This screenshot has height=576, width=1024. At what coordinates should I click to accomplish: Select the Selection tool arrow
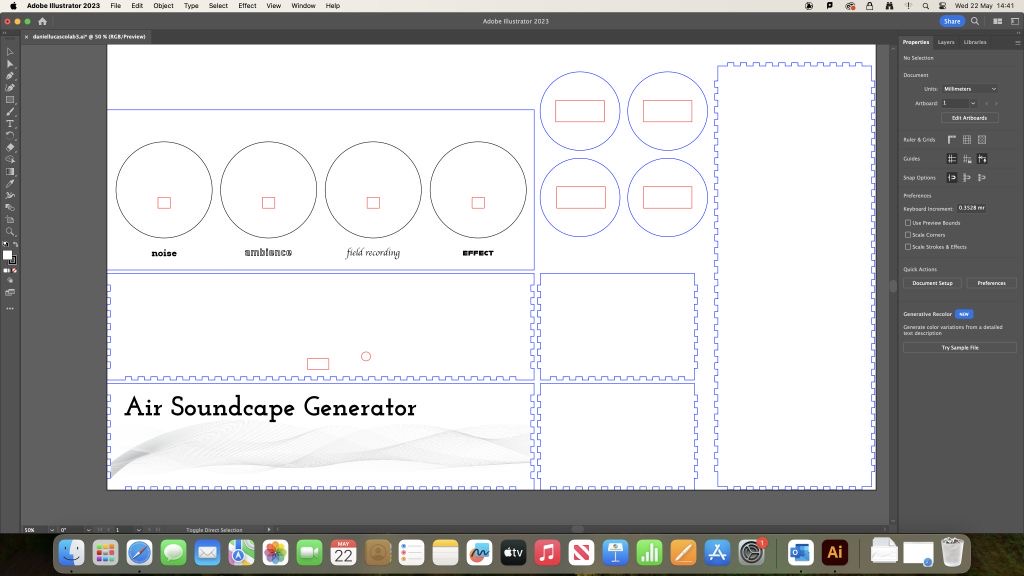click(x=10, y=52)
